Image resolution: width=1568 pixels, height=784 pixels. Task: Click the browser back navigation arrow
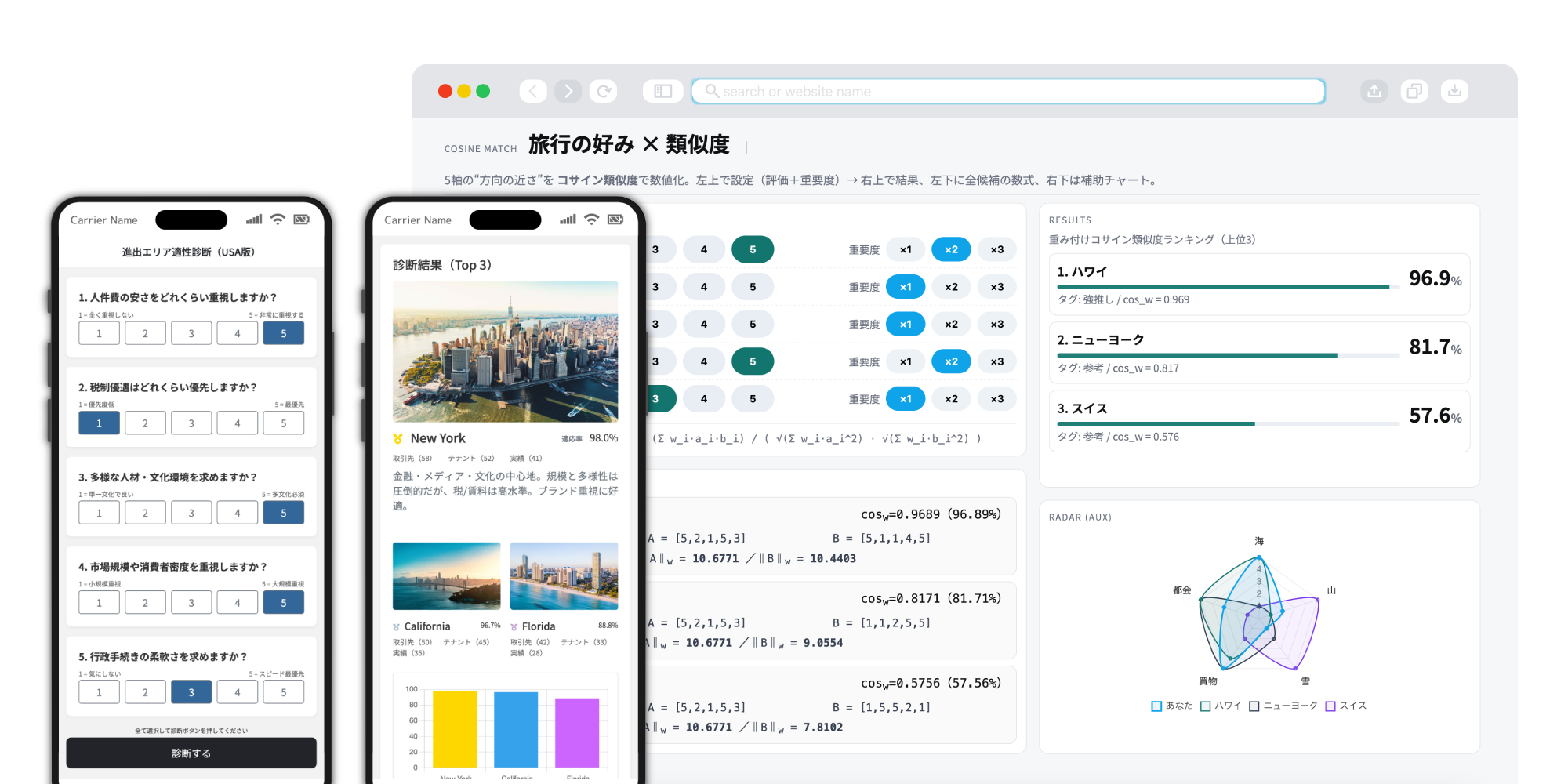click(533, 91)
